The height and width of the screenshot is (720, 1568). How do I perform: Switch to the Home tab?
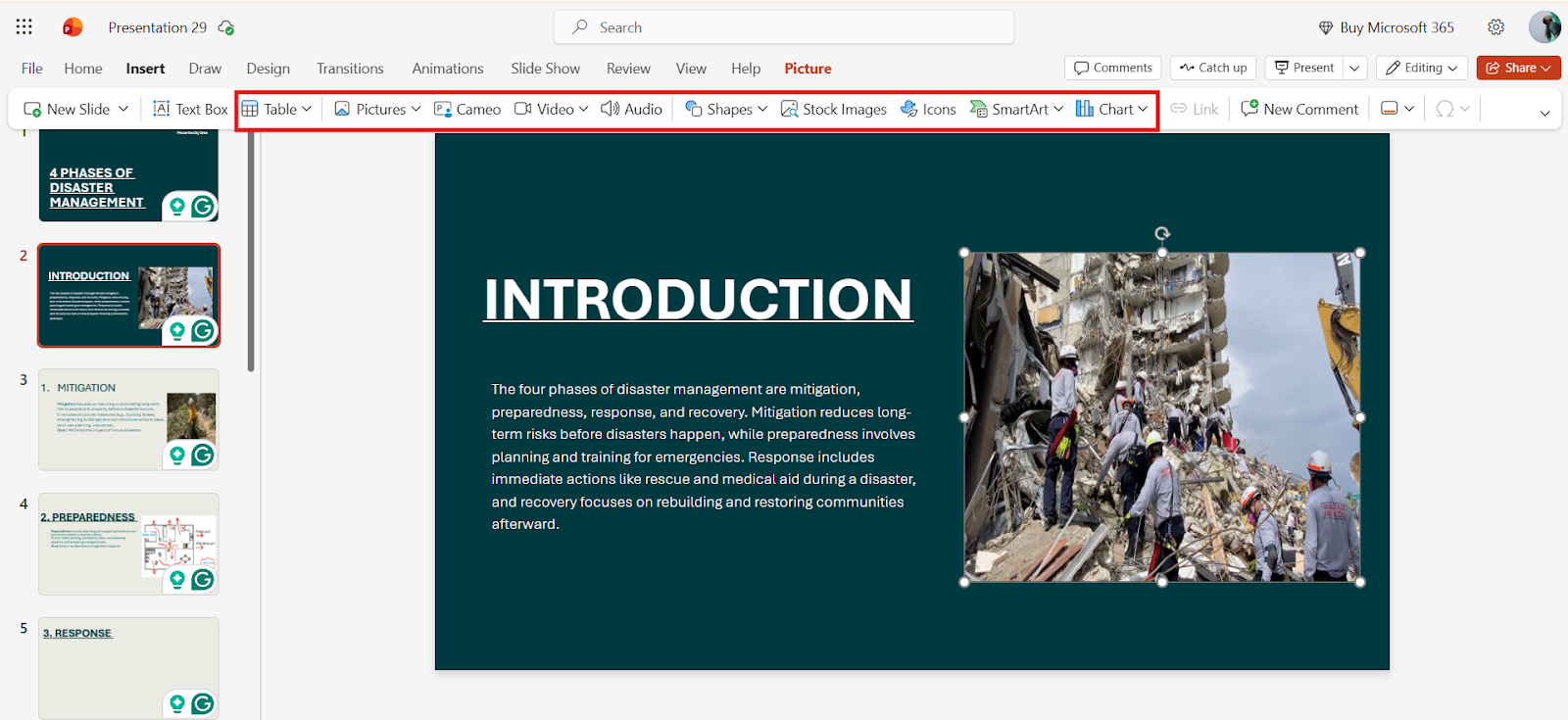pyautogui.click(x=83, y=69)
